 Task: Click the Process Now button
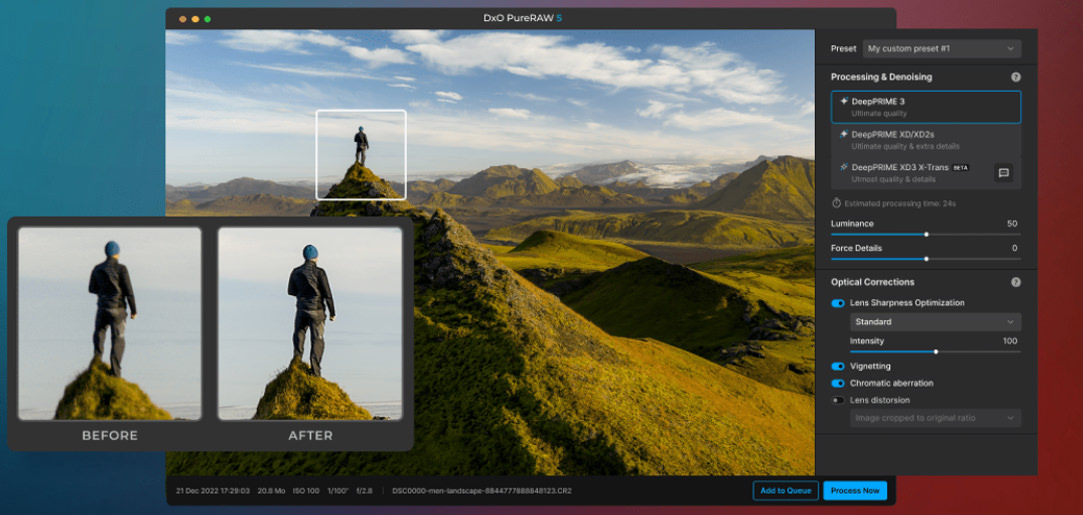855,490
